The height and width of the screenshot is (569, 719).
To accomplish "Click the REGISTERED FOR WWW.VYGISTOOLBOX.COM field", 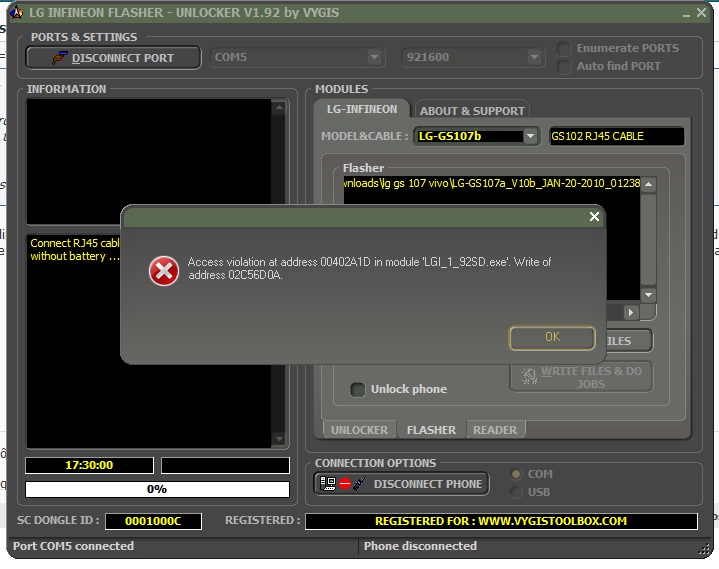I will [x=501, y=521].
